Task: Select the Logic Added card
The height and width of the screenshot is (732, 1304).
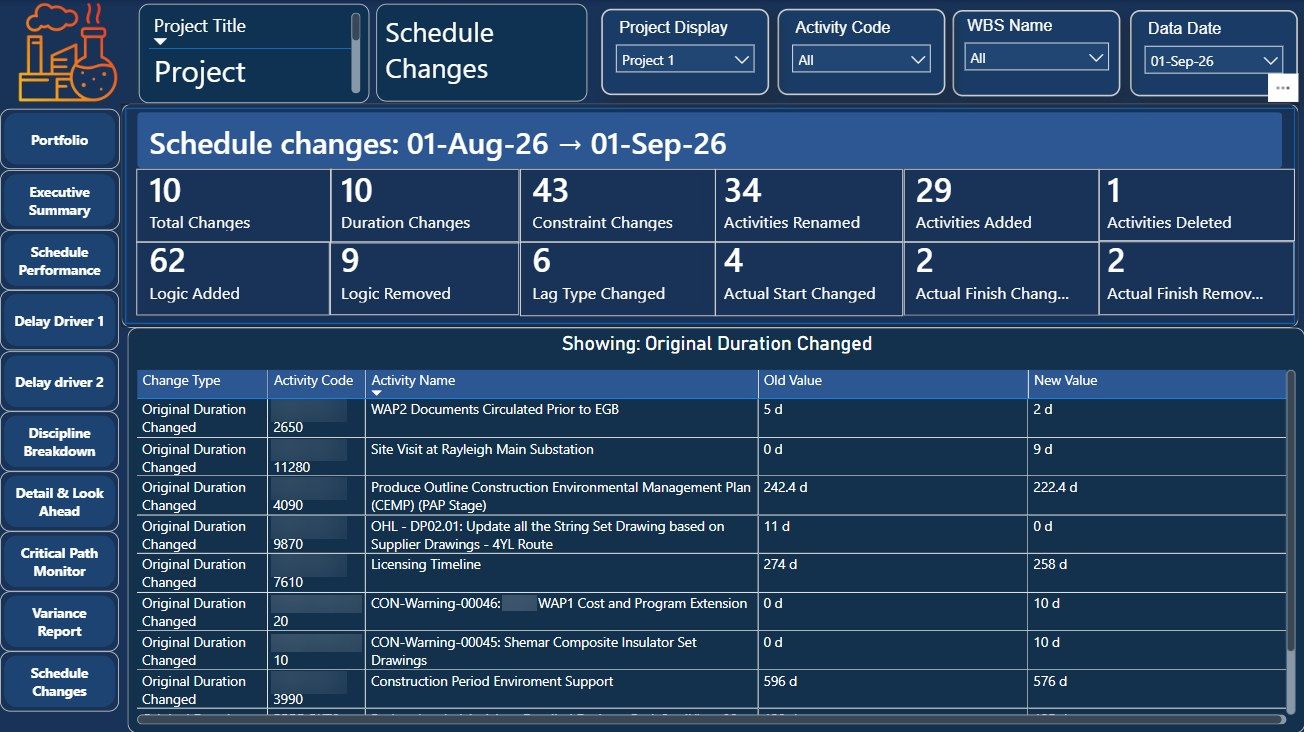Action: coord(234,278)
